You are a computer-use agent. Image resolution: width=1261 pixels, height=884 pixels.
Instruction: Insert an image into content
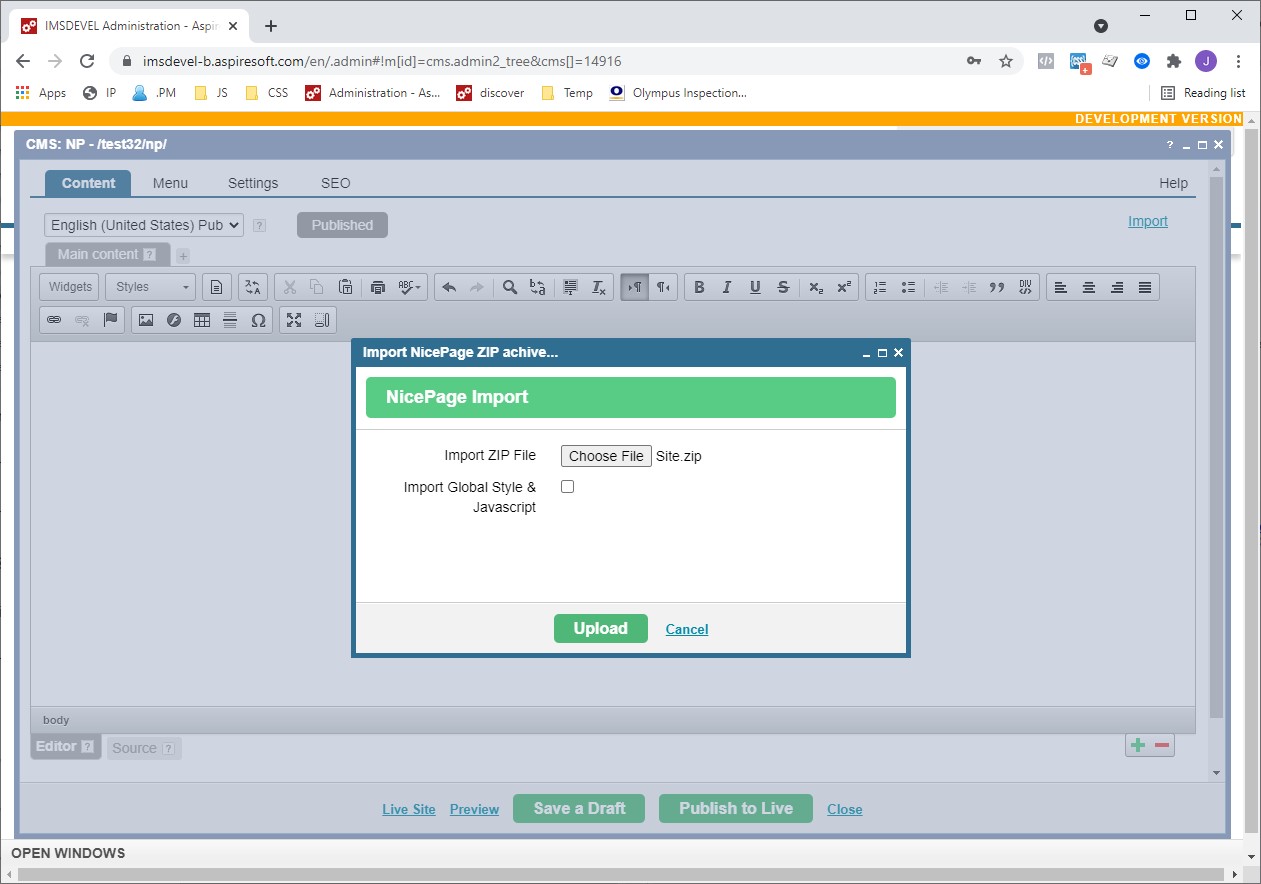point(146,320)
